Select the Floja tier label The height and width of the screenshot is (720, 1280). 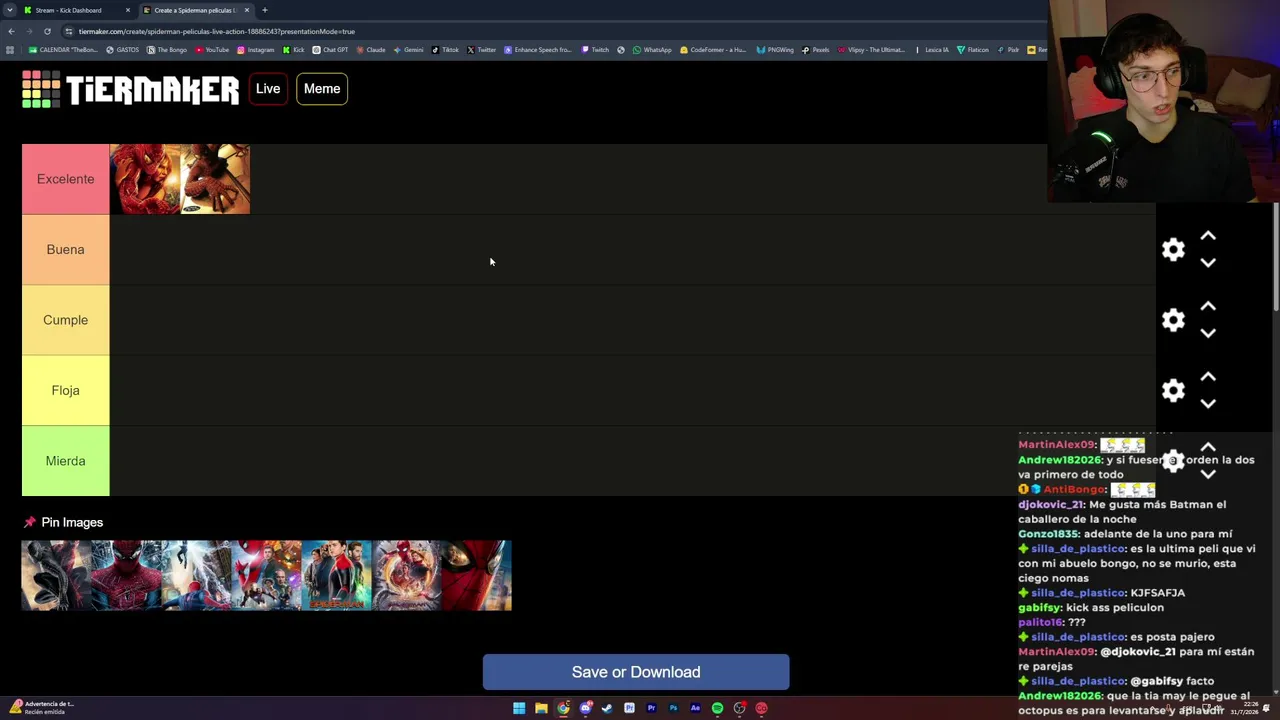tap(65, 390)
